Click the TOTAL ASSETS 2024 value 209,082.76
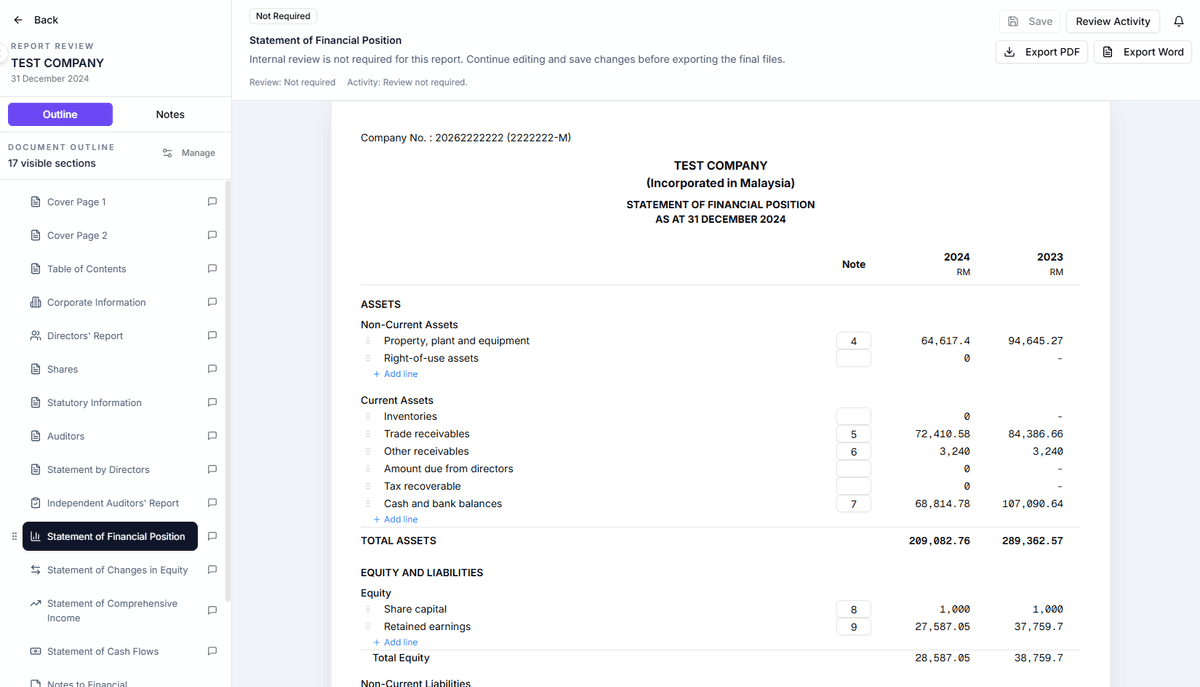 [x=938, y=541]
